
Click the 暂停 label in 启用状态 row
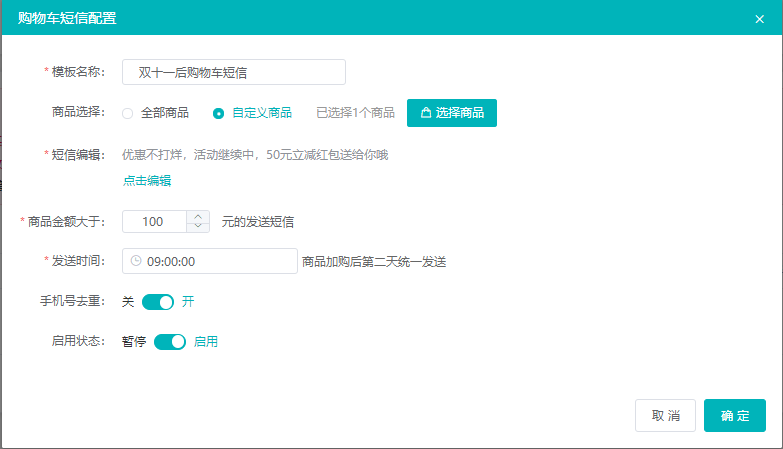(x=134, y=342)
